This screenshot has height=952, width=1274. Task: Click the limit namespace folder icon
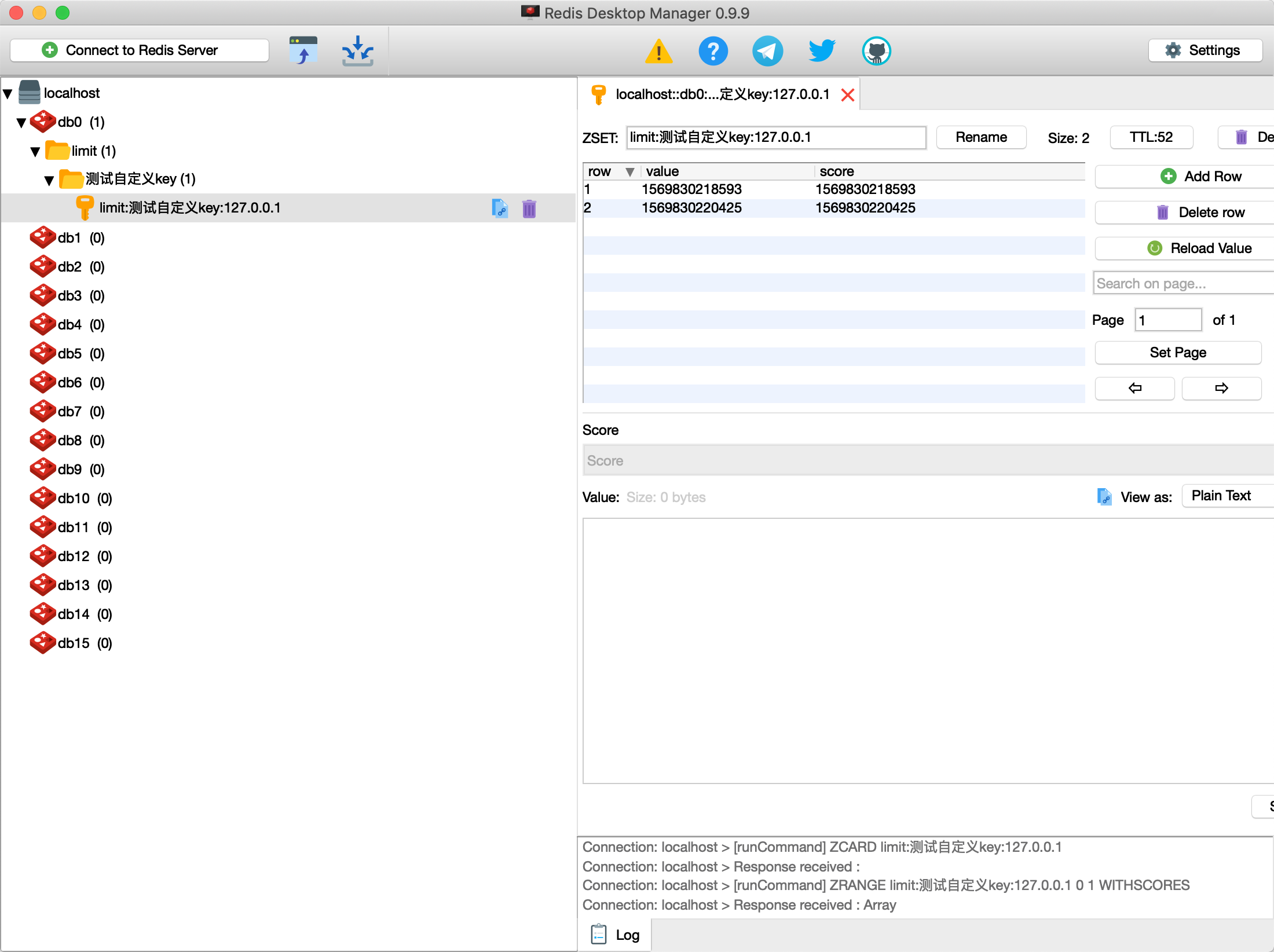(x=57, y=151)
